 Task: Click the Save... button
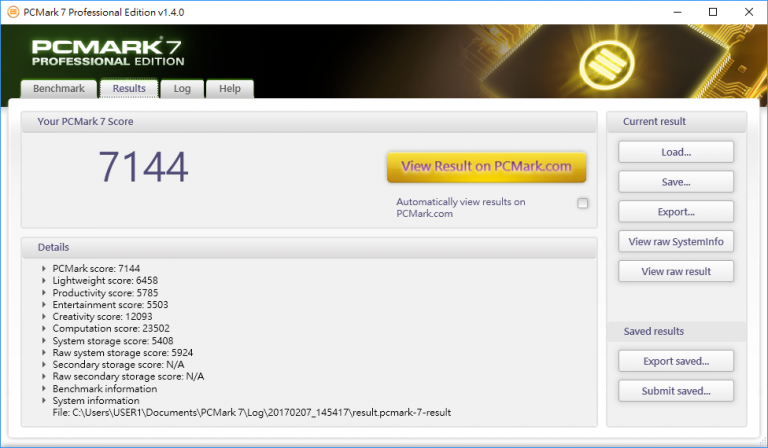tap(676, 182)
